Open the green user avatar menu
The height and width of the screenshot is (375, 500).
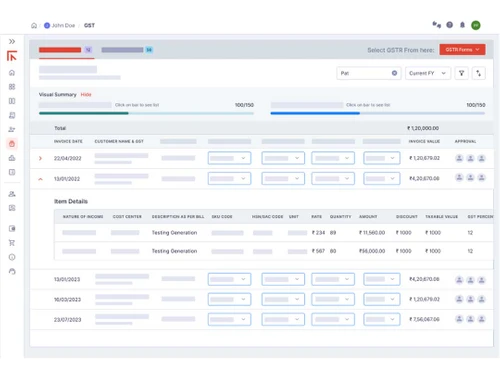(x=476, y=25)
